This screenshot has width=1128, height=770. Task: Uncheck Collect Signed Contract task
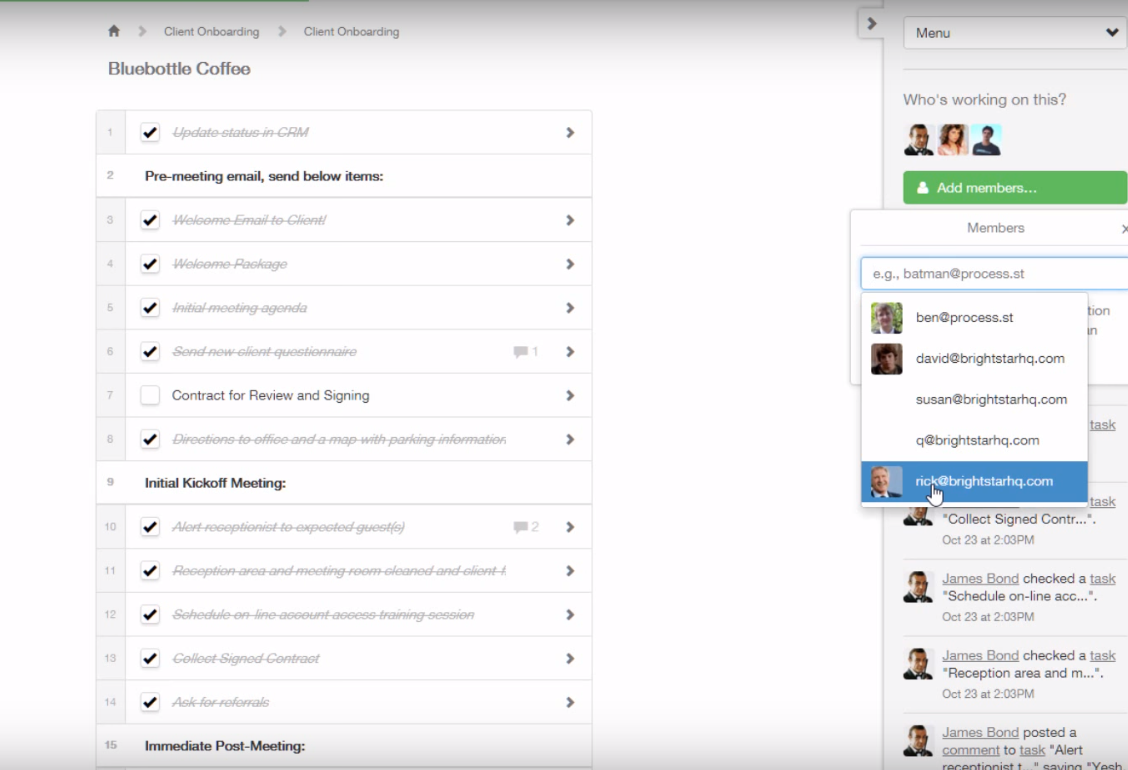pyautogui.click(x=150, y=658)
